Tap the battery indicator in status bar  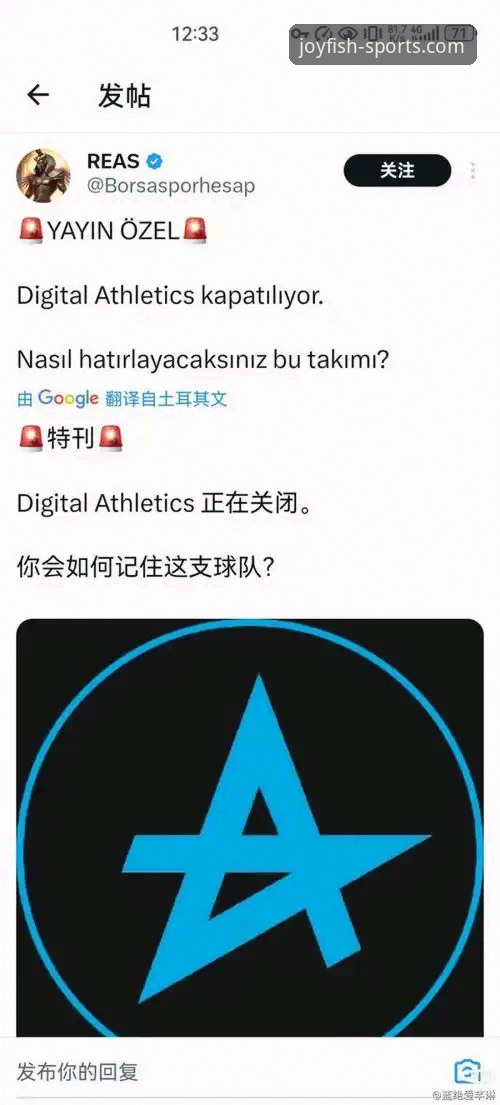pos(462,32)
